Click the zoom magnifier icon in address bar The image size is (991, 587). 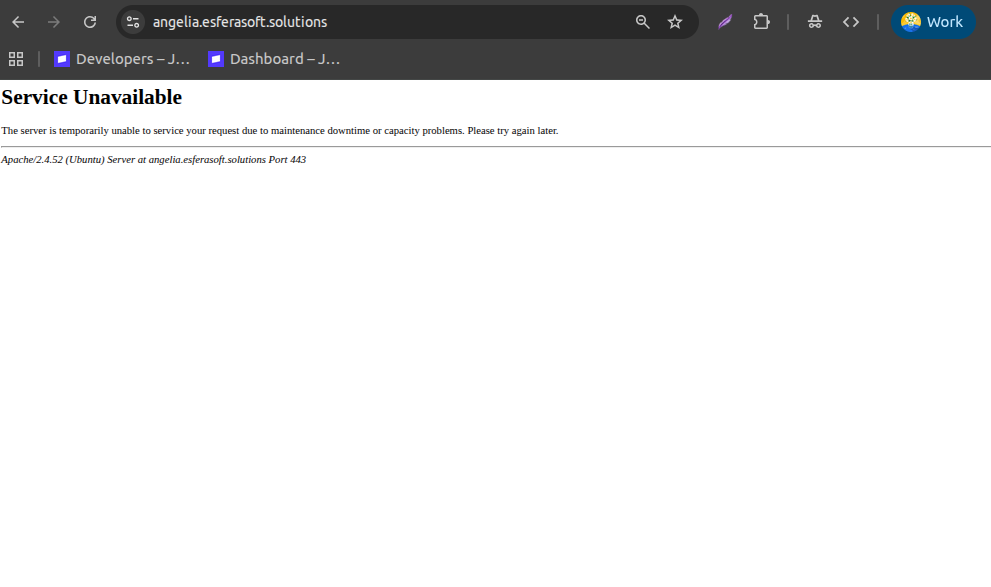[x=643, y=22]
